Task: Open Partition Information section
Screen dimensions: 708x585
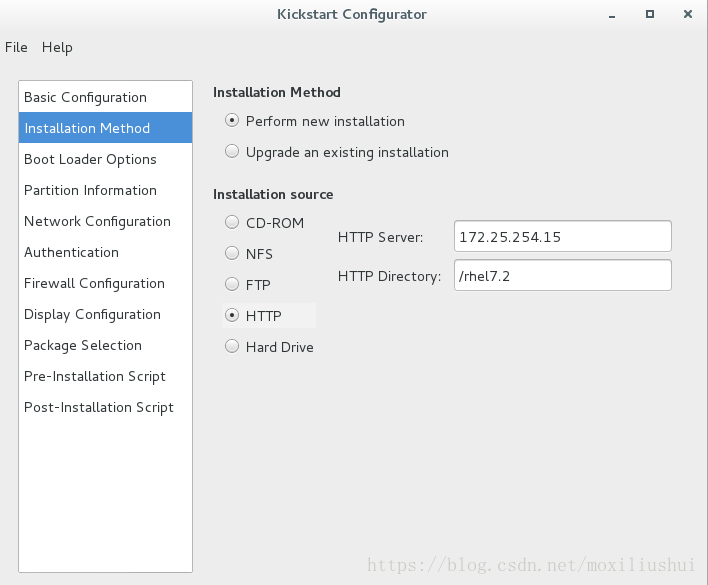Action: click(x=105, y=190)
